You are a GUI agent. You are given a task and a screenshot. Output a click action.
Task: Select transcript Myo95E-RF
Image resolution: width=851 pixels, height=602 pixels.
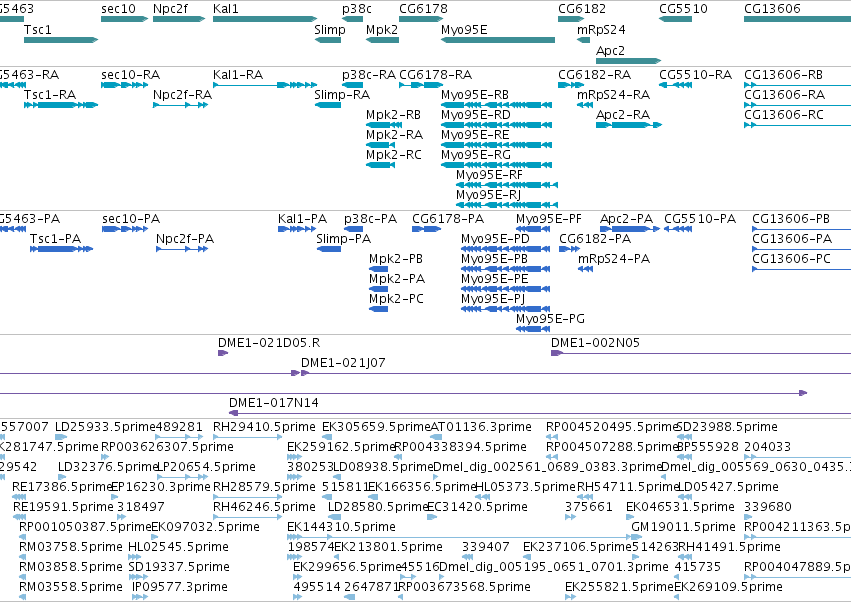(x=507, y=185)
